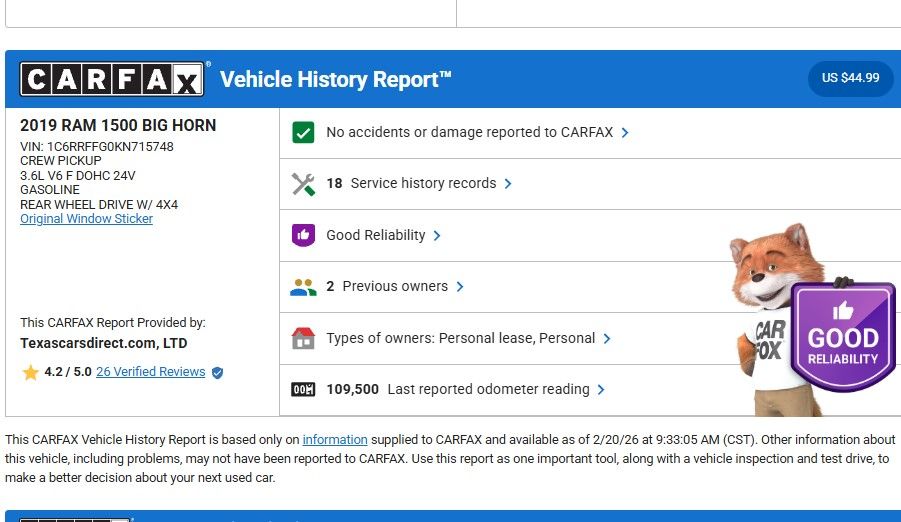Image resolution: width=901 pixels, height=522 pixels.
Task: Click the previous owners people icon
Action: point(303,287)
